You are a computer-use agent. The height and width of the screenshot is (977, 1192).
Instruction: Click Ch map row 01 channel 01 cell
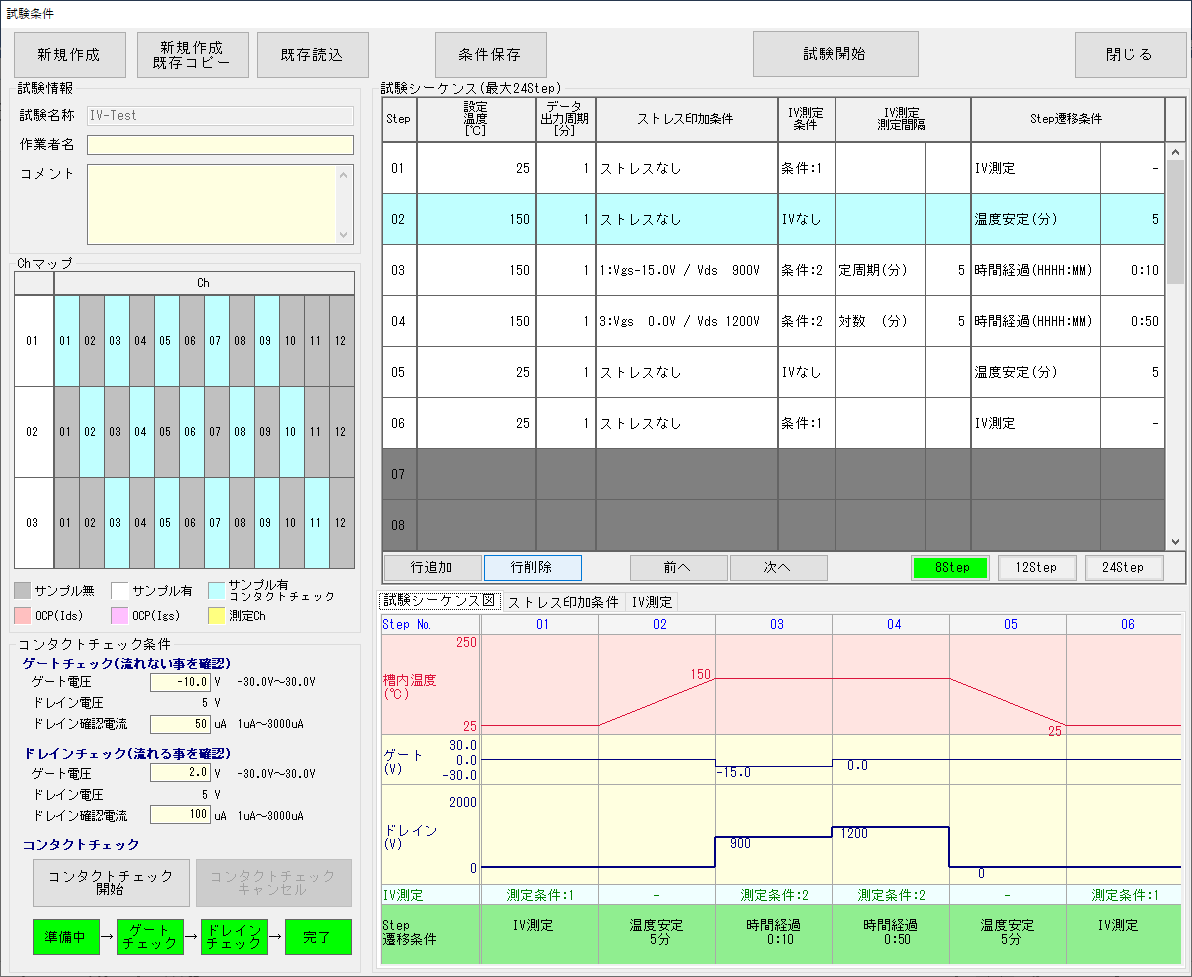pos(66,341)
